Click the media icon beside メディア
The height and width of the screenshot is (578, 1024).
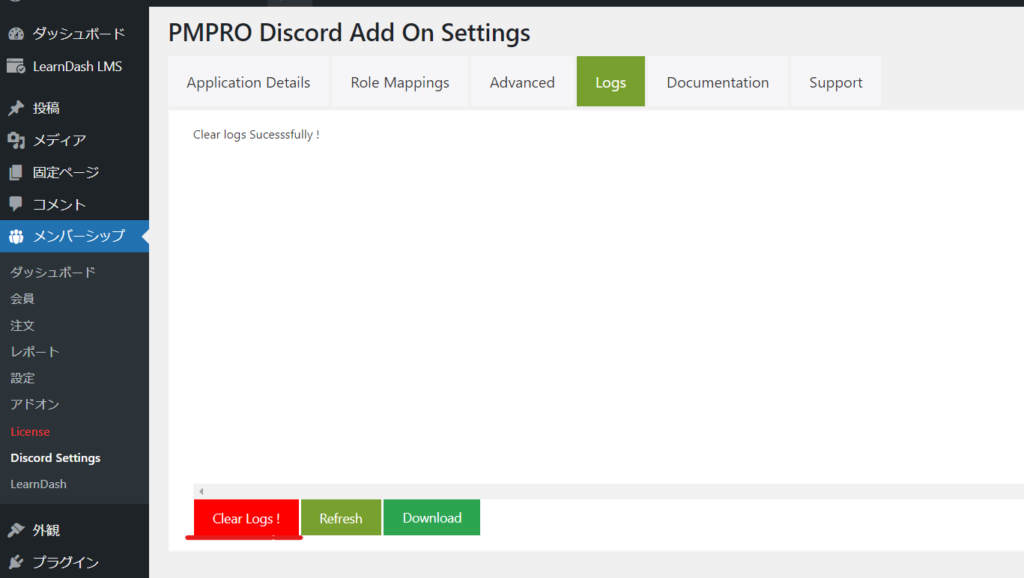pos(16,140)
